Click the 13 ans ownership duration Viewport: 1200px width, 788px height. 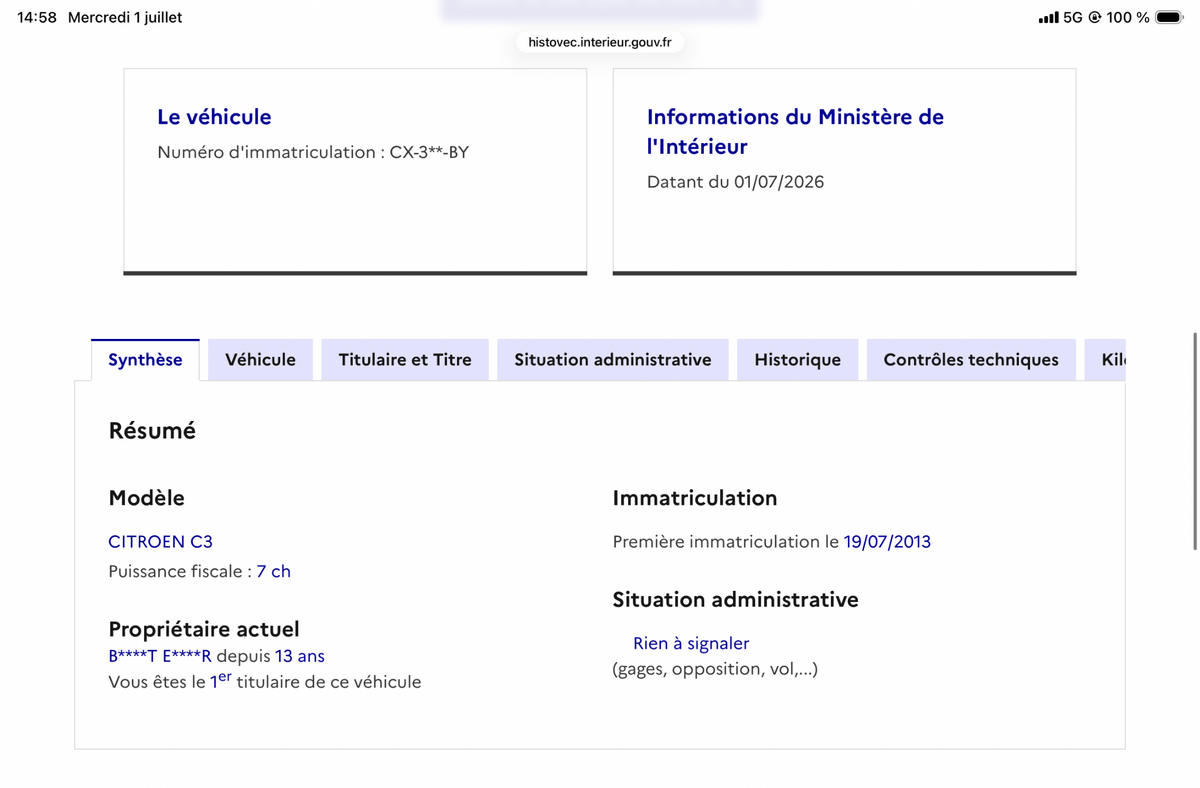pos(300,656)
